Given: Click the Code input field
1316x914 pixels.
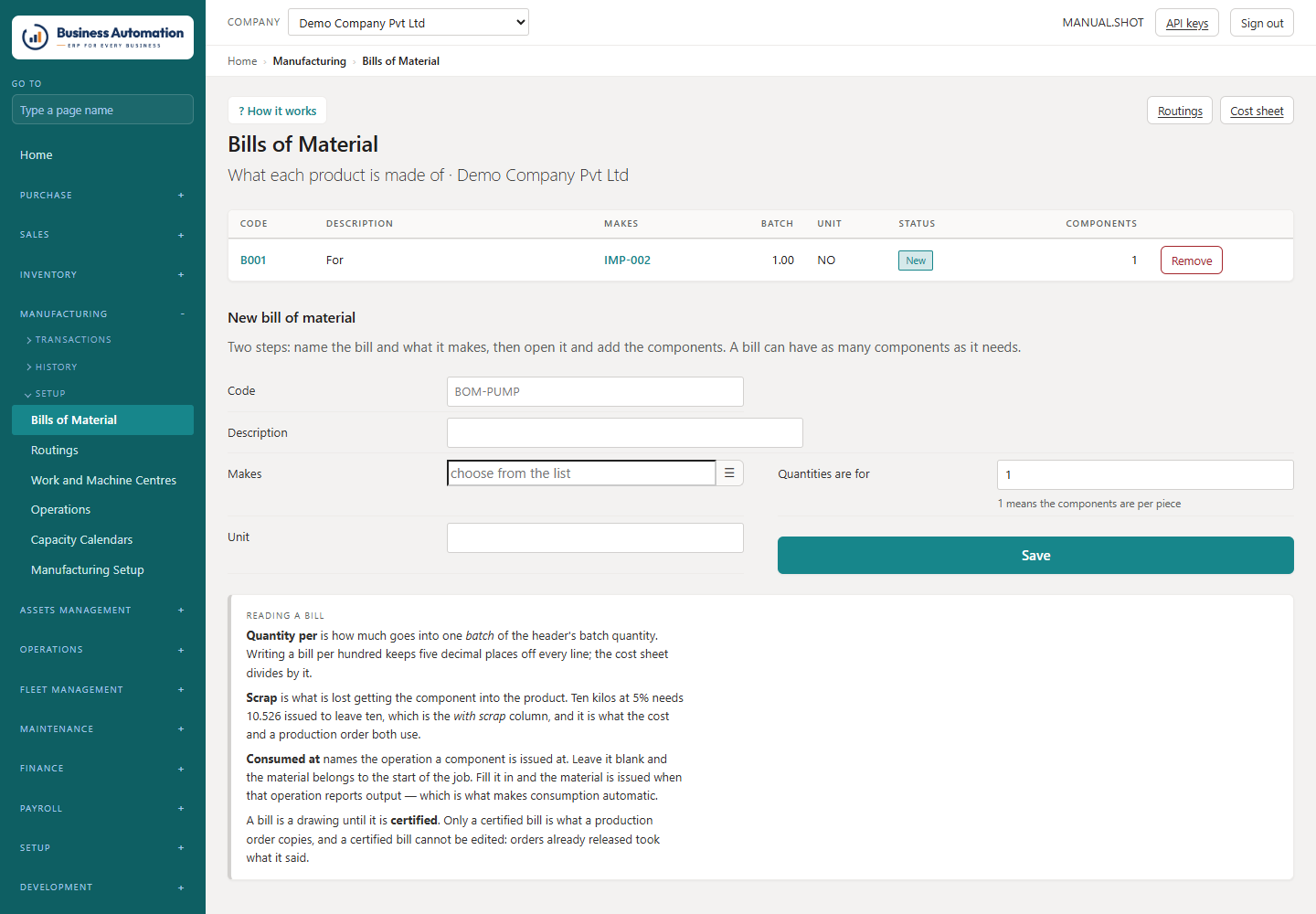Looking at the screenshot, I should (595, 391).
